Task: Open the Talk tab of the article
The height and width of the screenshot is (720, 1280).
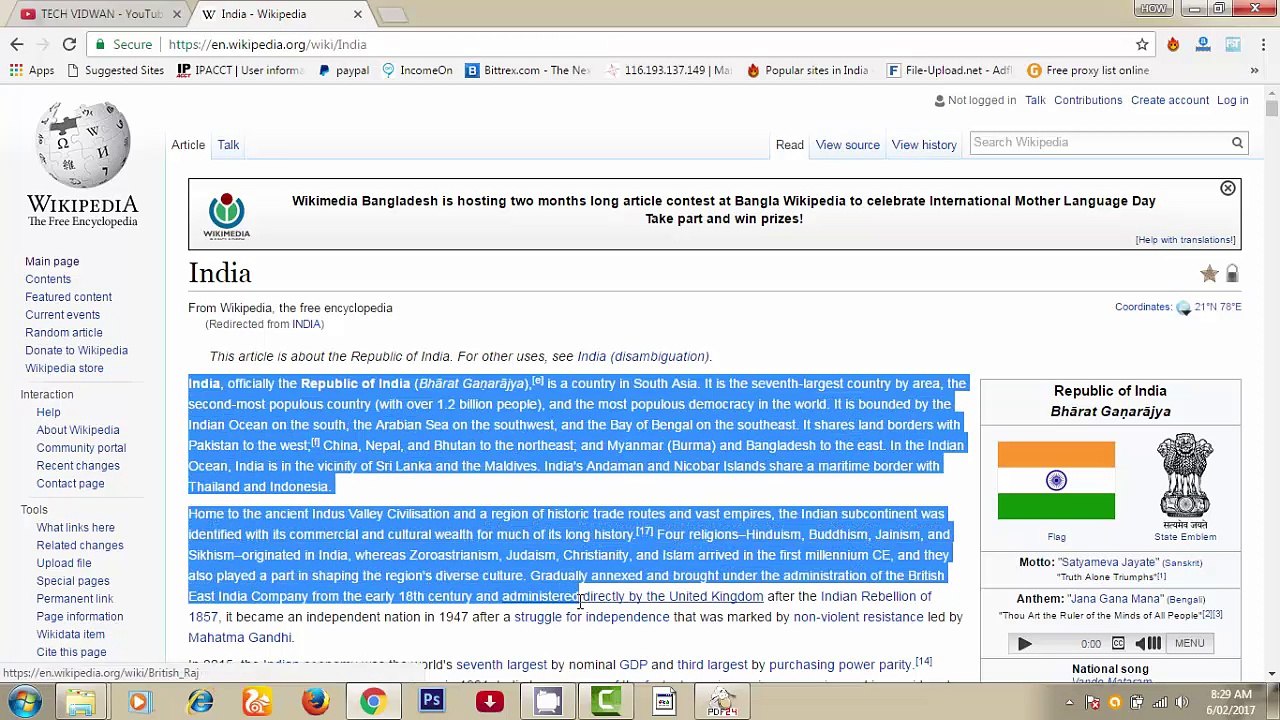Action: 228,145
